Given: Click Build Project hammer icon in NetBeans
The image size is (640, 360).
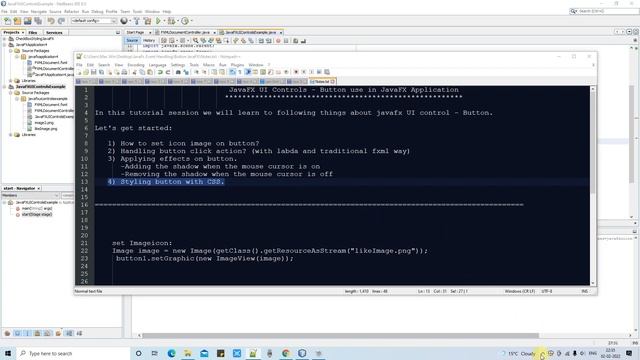Looking at the screenshot, I should (x=137, y=21).
